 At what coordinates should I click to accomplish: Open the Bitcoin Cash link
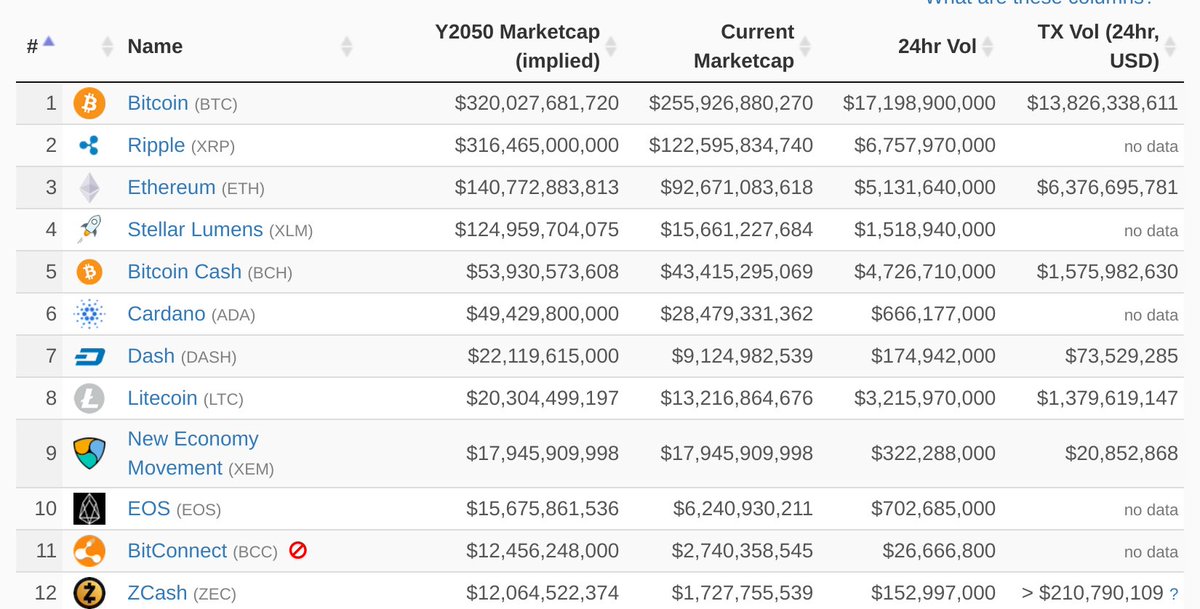[x=184, y=271]
